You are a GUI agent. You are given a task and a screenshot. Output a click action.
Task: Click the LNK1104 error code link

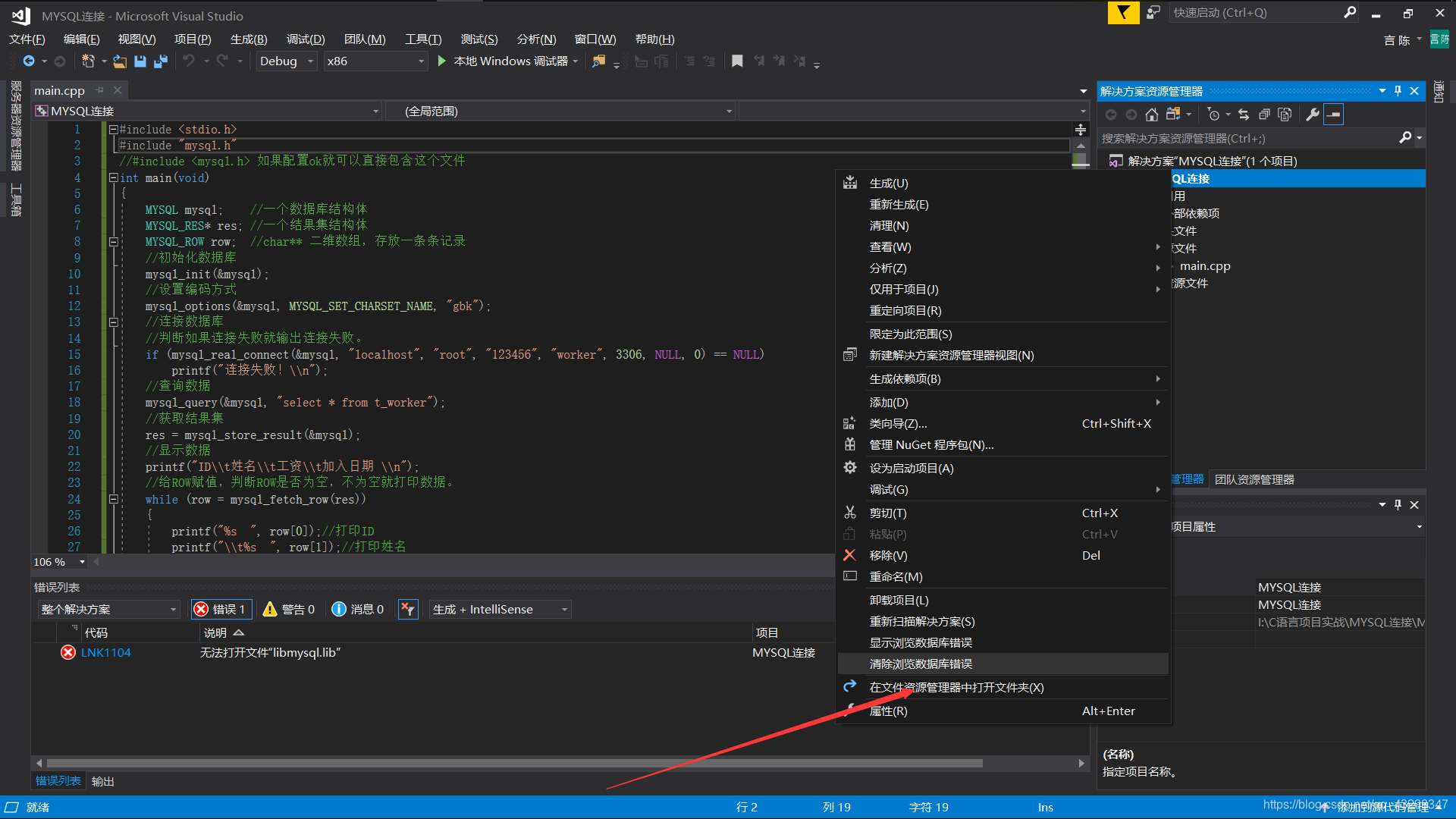pyautogui.click(x=106, y=652)
